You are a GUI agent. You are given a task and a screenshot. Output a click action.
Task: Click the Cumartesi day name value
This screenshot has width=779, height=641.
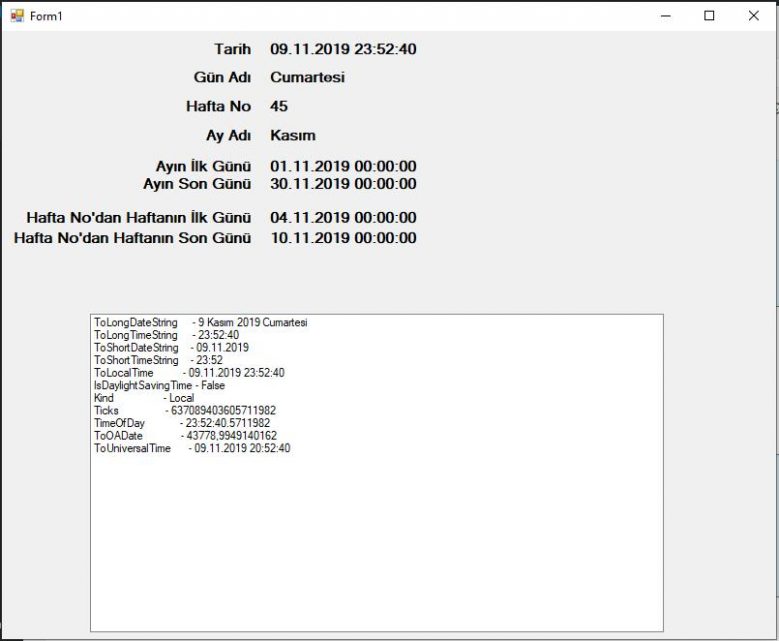tap(308, 78)
